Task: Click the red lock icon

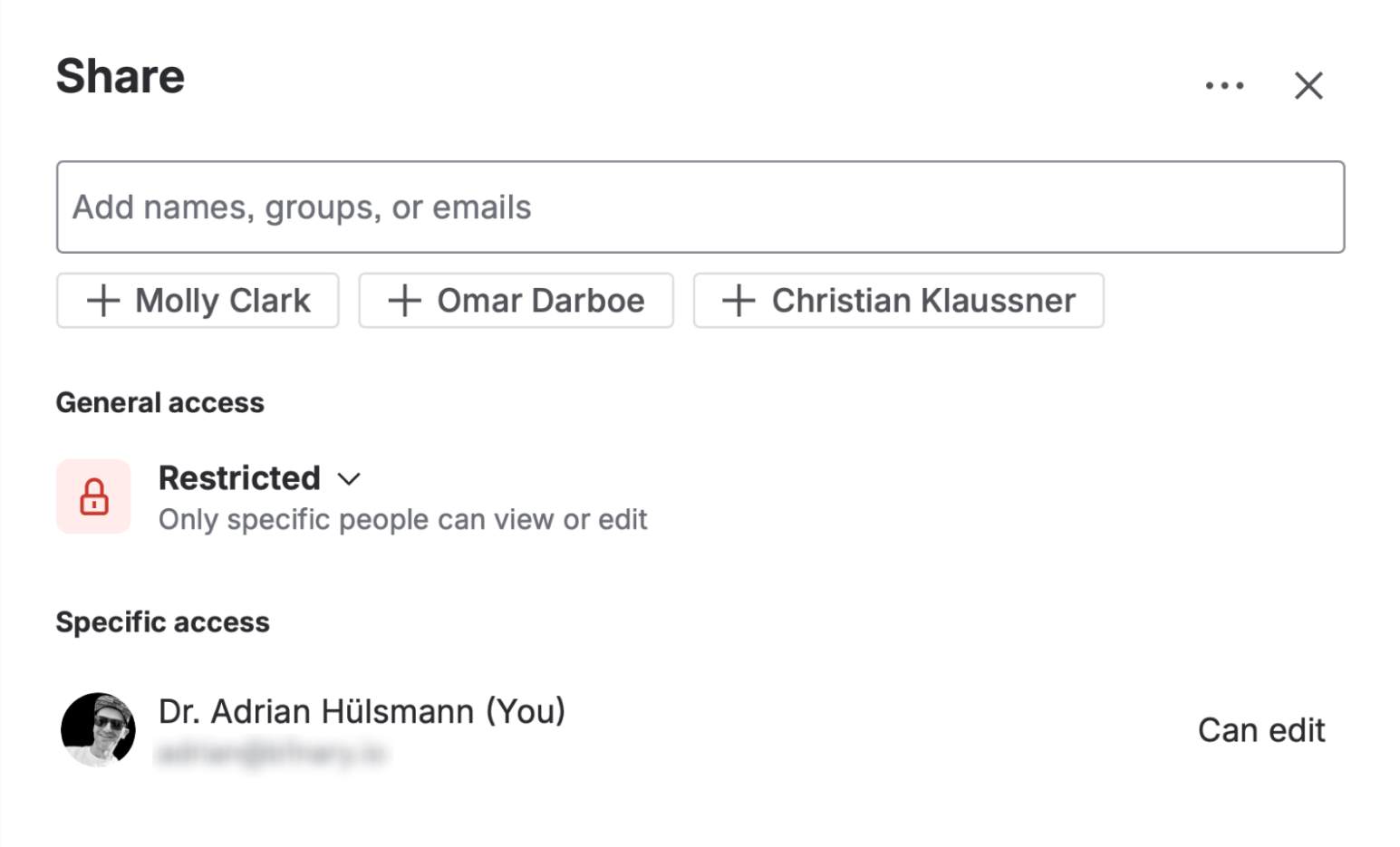Action: (x=94, y=496)
